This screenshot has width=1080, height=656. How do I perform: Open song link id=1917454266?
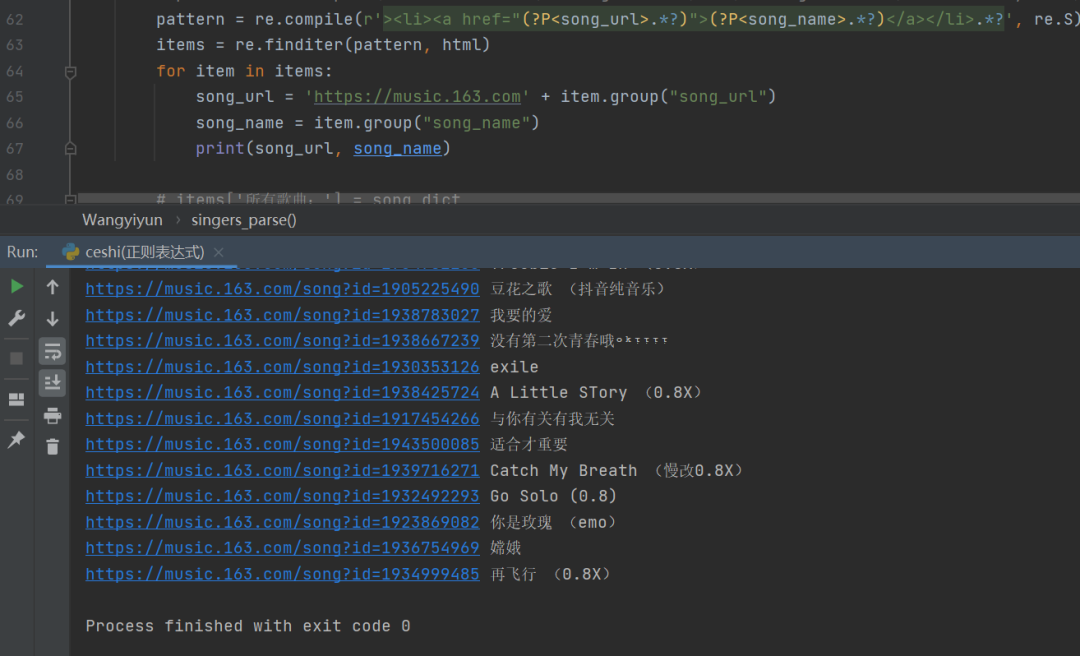click(x=282, y=418)
